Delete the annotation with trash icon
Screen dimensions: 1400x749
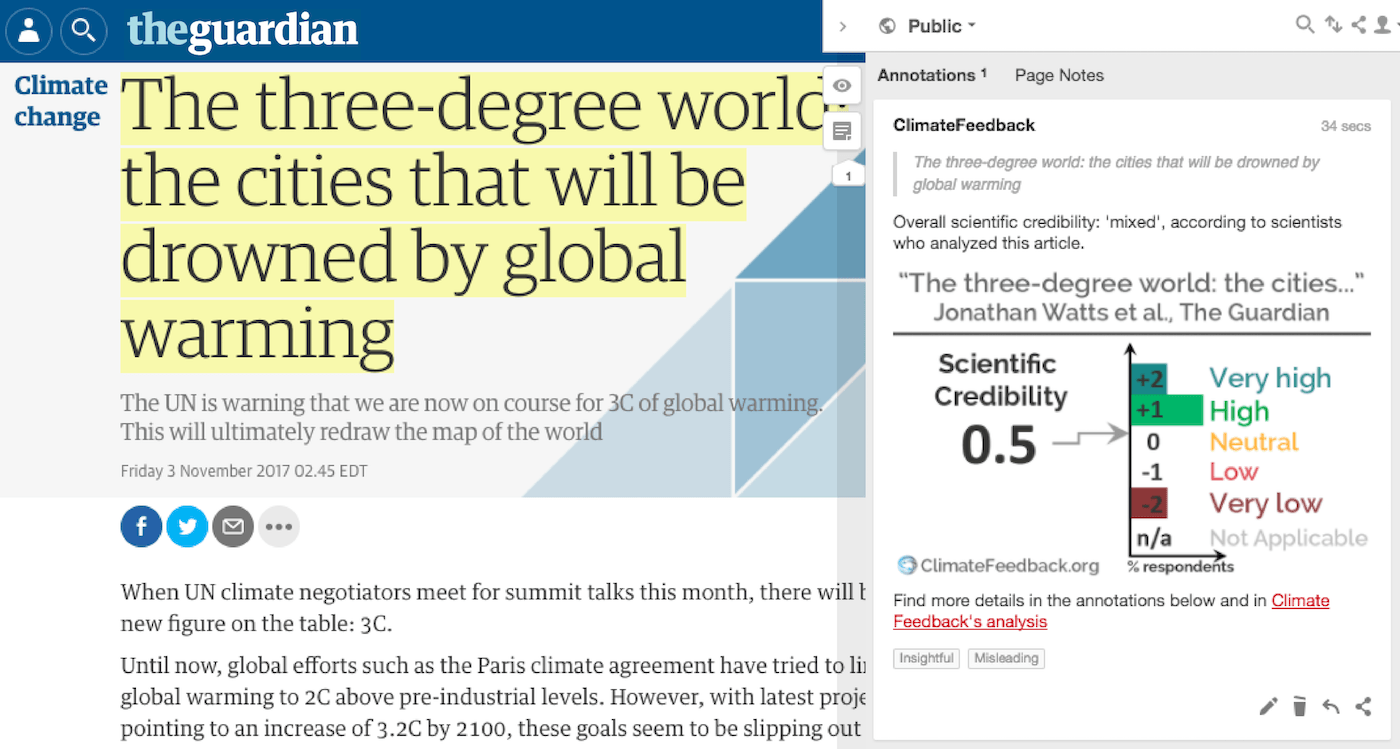tap(1300, 707)
